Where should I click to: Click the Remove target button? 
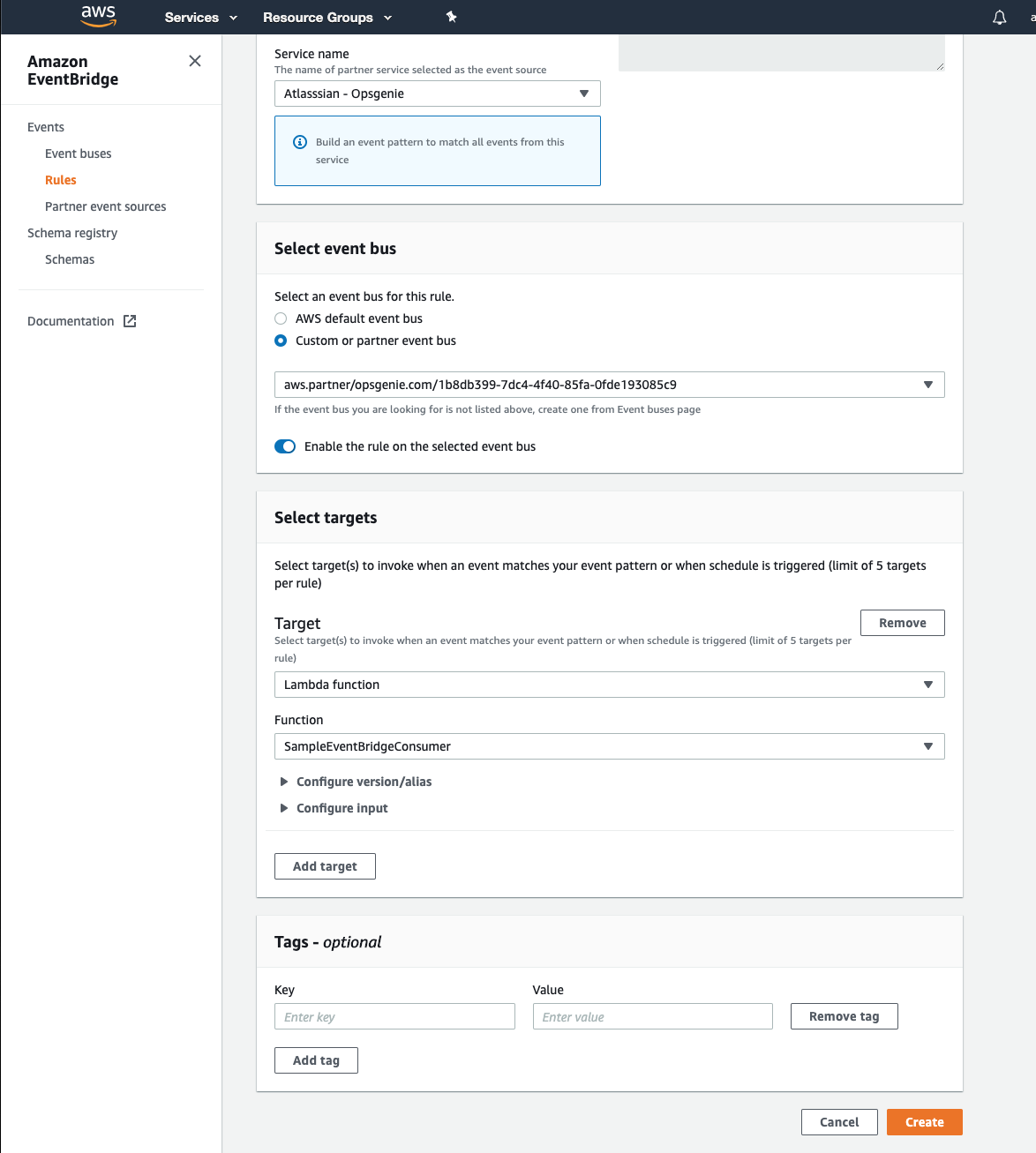tap(903, 623)
